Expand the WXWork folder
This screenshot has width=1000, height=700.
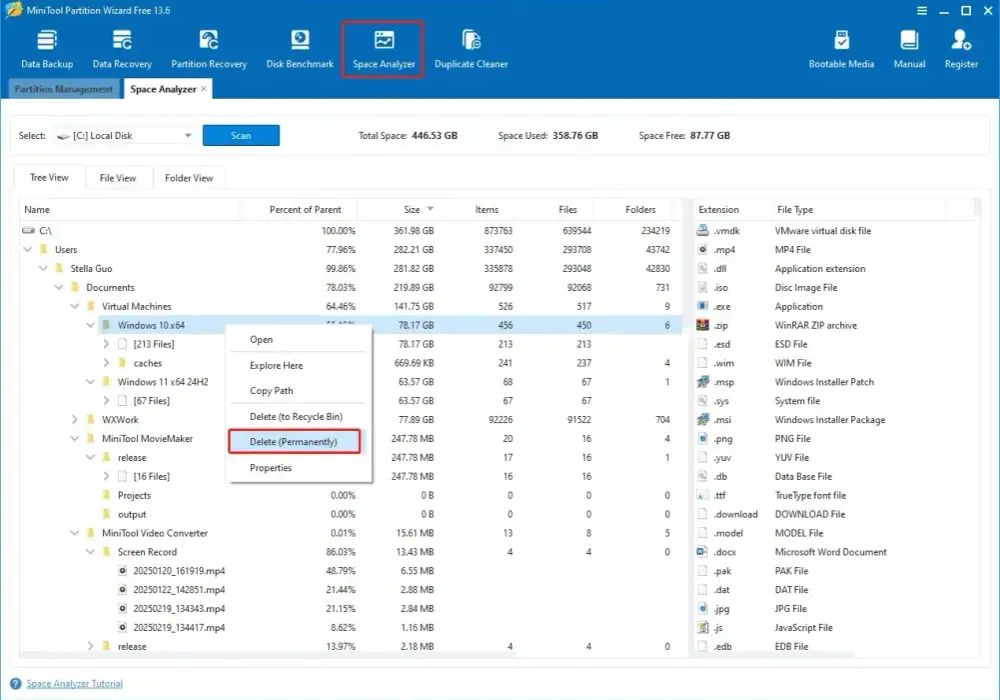[75, 419]
